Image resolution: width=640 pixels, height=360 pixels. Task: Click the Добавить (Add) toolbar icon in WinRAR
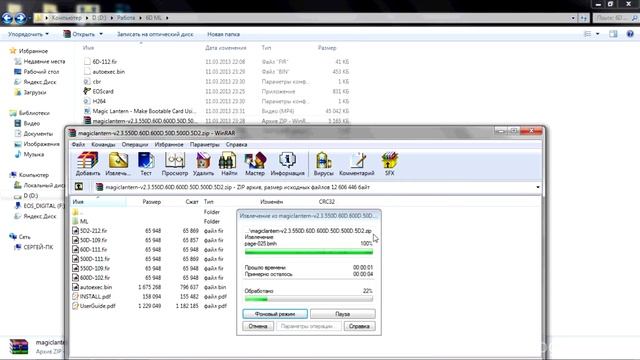pyautogui.click(x=88, y=164)
